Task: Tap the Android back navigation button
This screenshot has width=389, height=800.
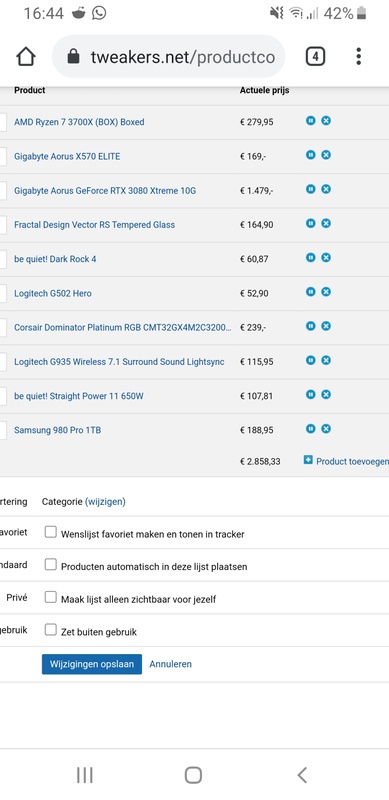Action: click(302, 775)
